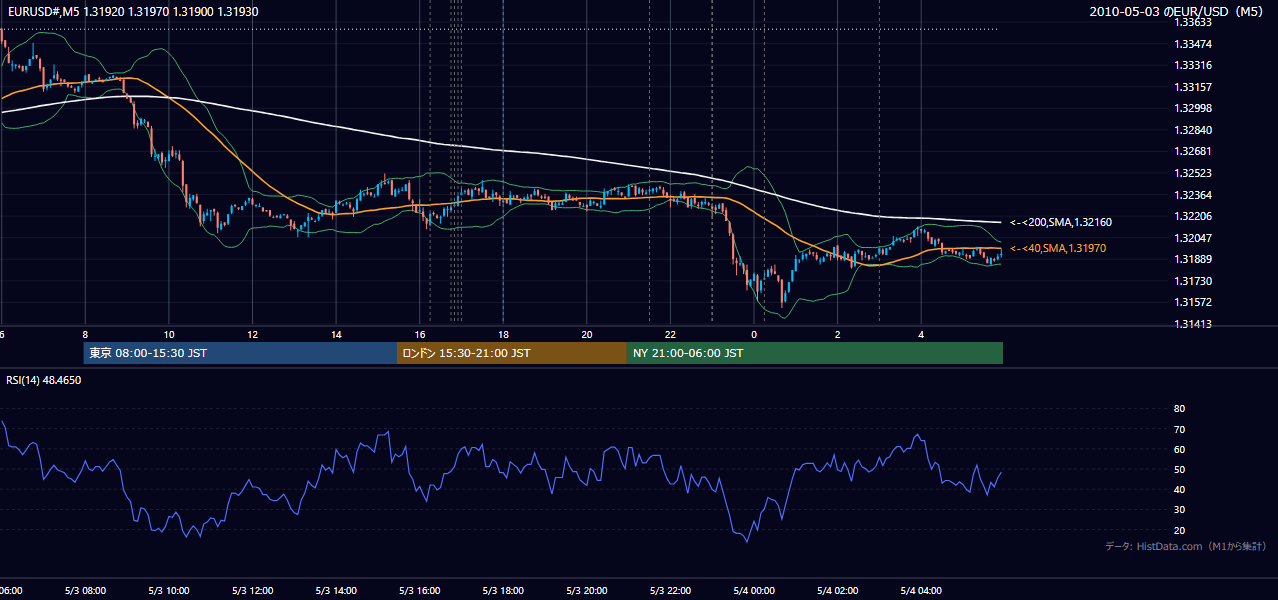
Task: Click price level 1.32840 on the axis
Action: (1193, 130)
